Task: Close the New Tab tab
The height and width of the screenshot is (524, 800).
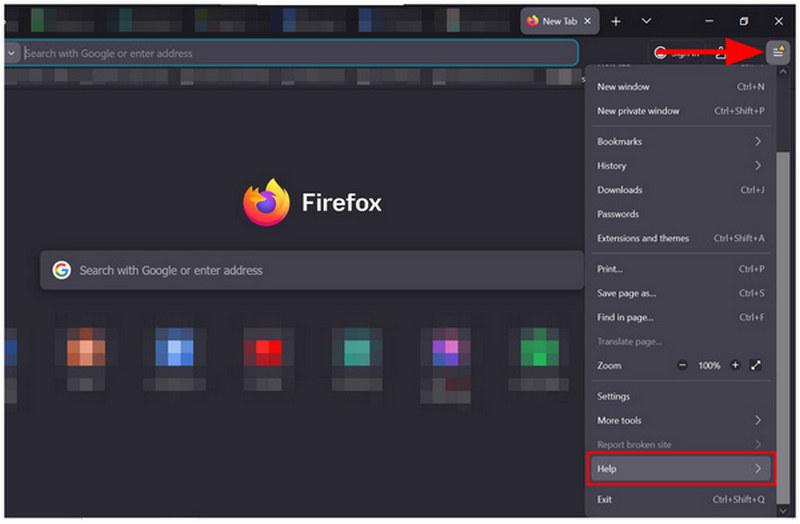Action: point(588,21)
